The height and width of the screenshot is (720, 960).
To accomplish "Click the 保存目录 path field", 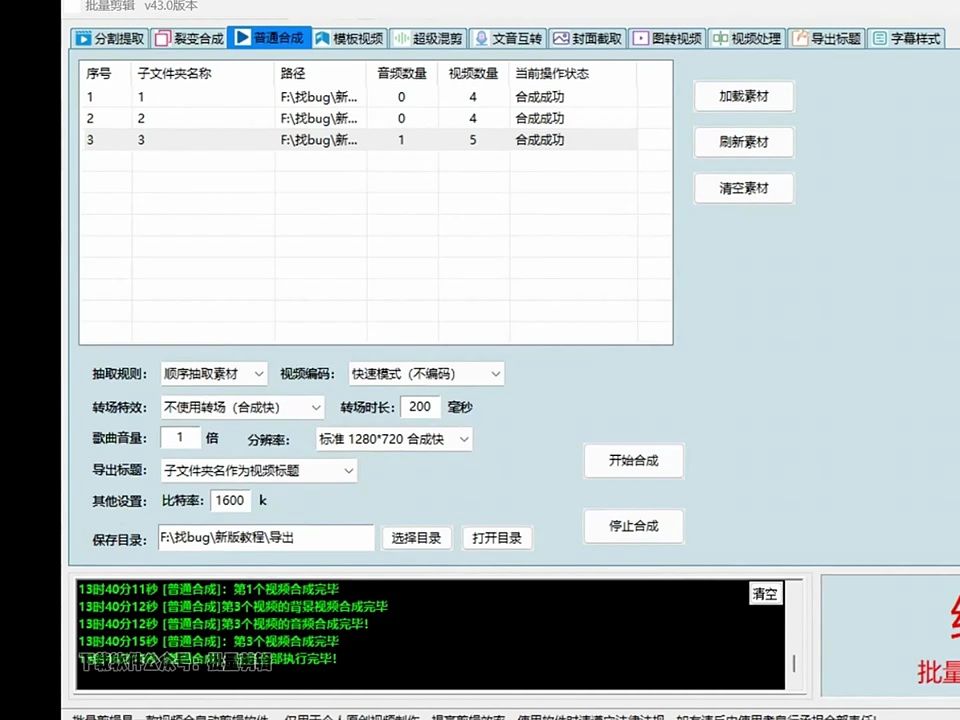I will pyautogui.click(x=266, y=538).
